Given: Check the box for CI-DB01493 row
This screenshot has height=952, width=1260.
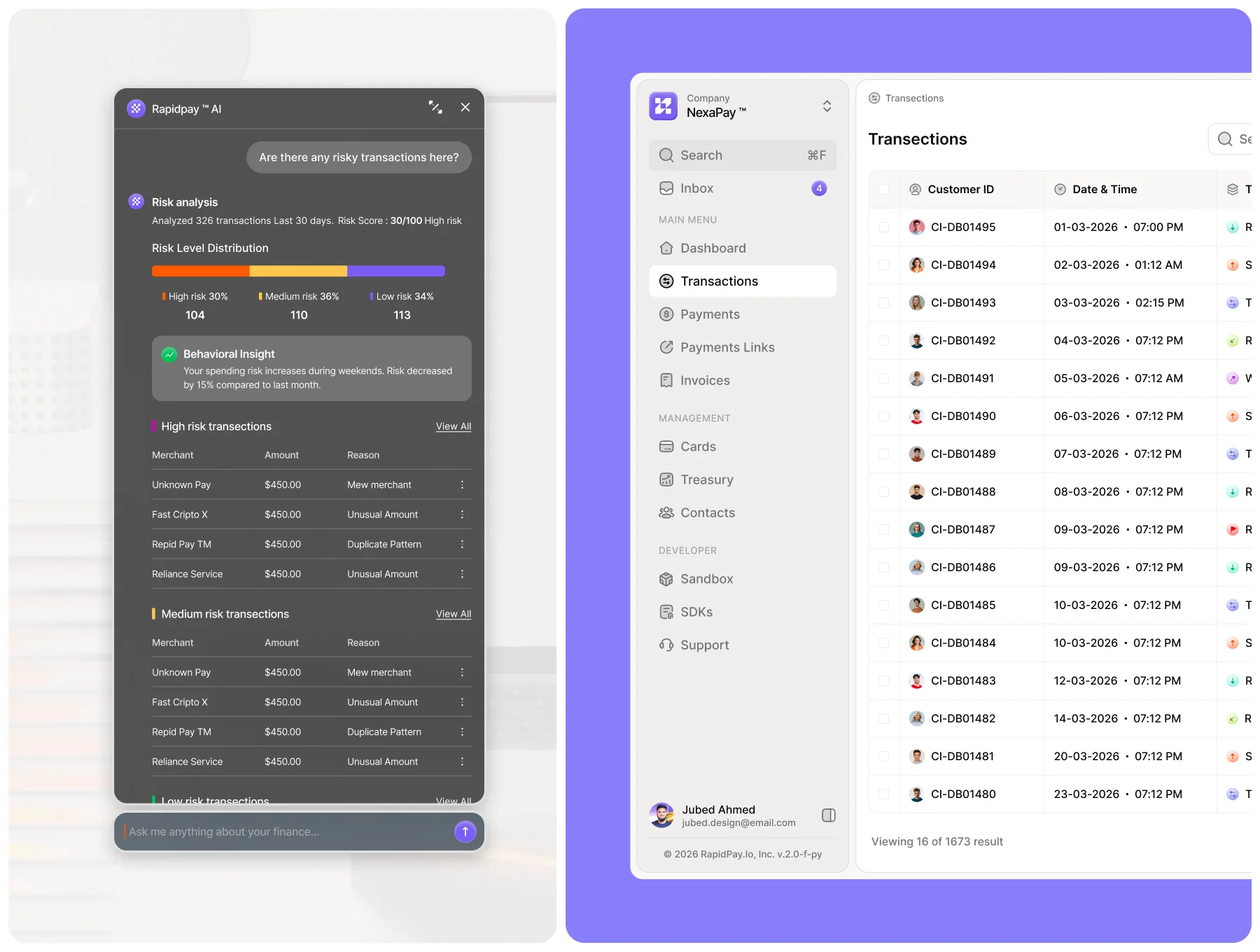Looking at the screenshot, I should click(884, 303).
